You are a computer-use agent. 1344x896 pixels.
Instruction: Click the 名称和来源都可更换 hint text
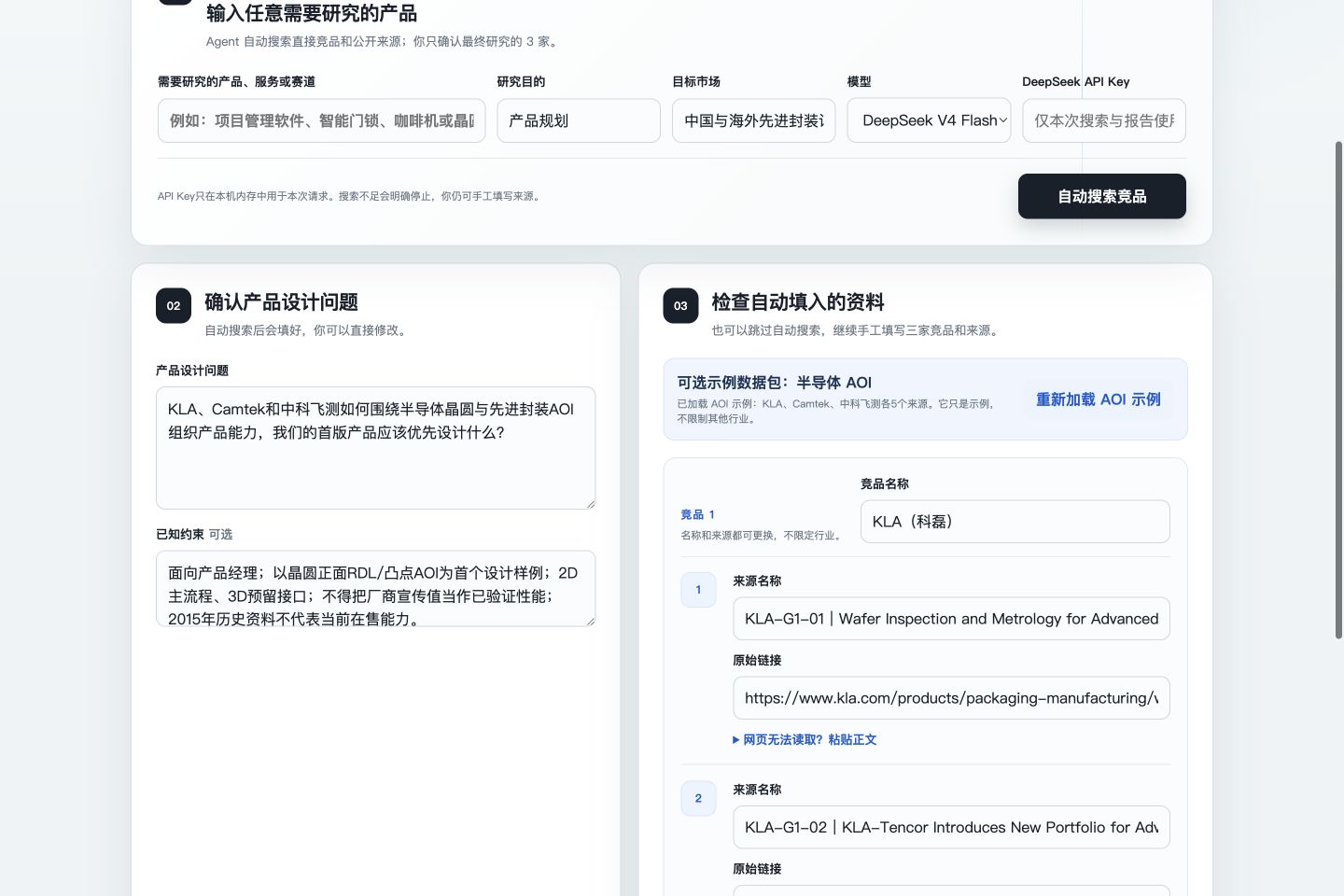click(762, 536)
